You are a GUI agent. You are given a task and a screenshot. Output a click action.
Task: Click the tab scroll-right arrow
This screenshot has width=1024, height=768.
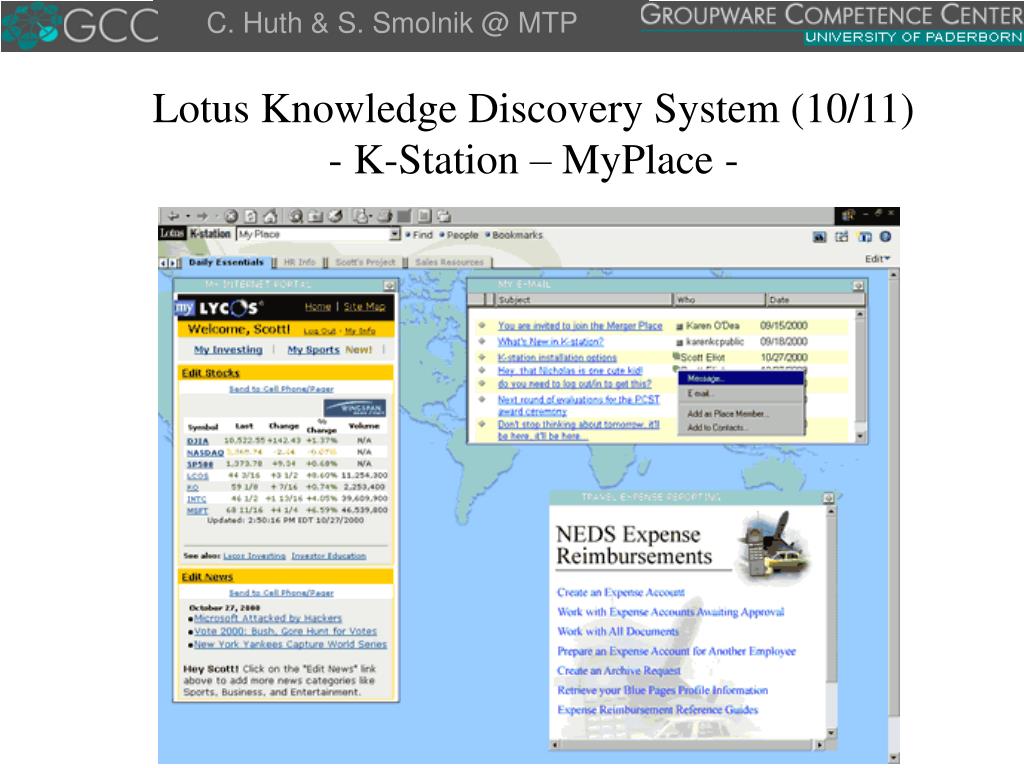pyautogui.click(x=172, y=263)
